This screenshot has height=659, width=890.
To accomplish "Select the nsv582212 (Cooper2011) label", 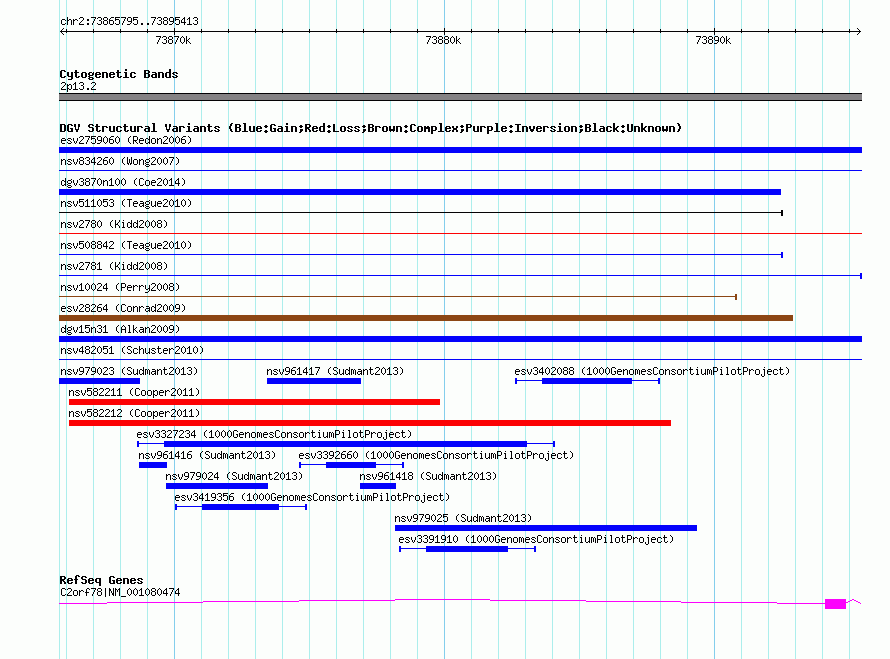I will [134, 413].
